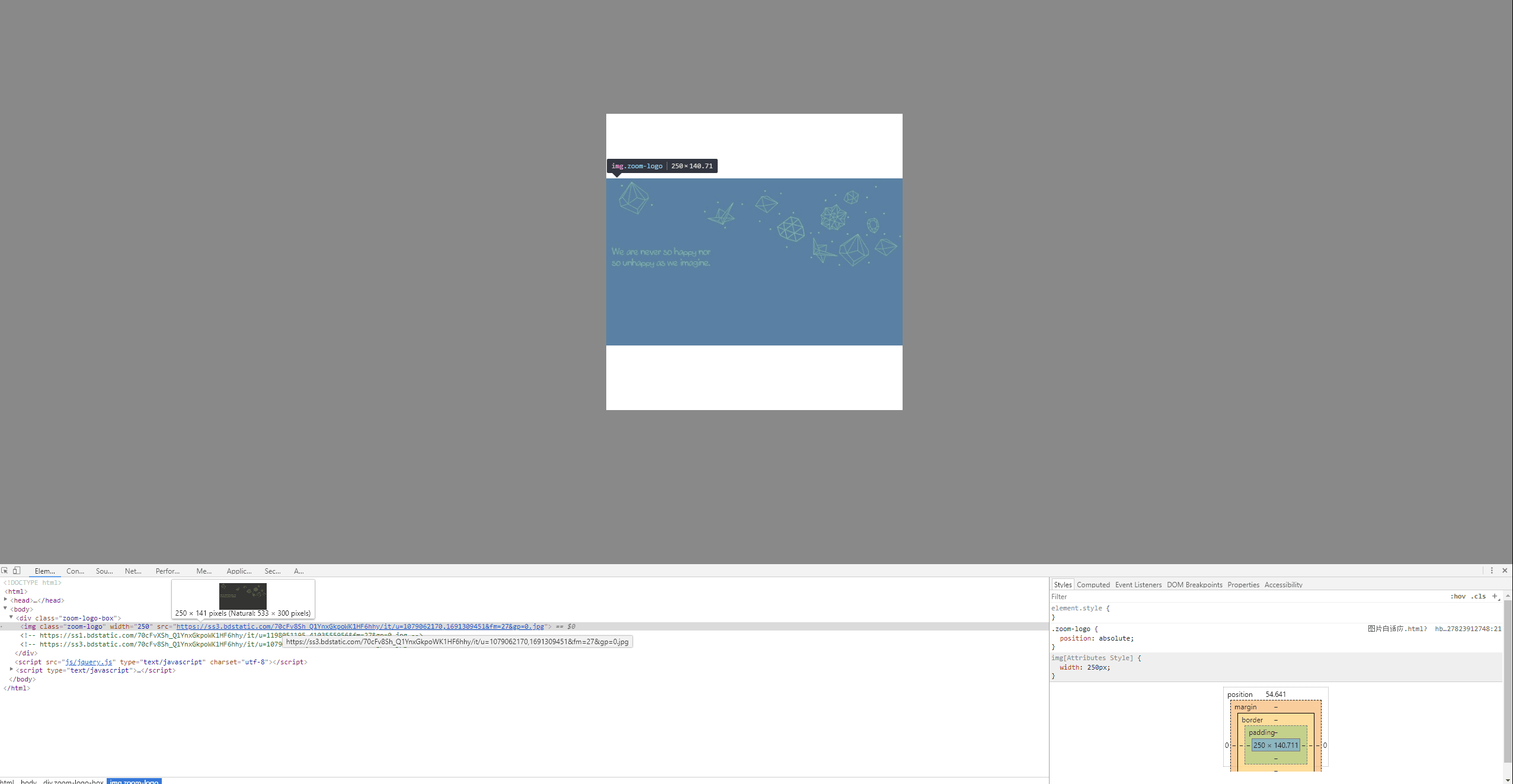Open the Sources tab
Image resolution: width=1513 pixels, height=784 pixels.
(x=104, y=571)
